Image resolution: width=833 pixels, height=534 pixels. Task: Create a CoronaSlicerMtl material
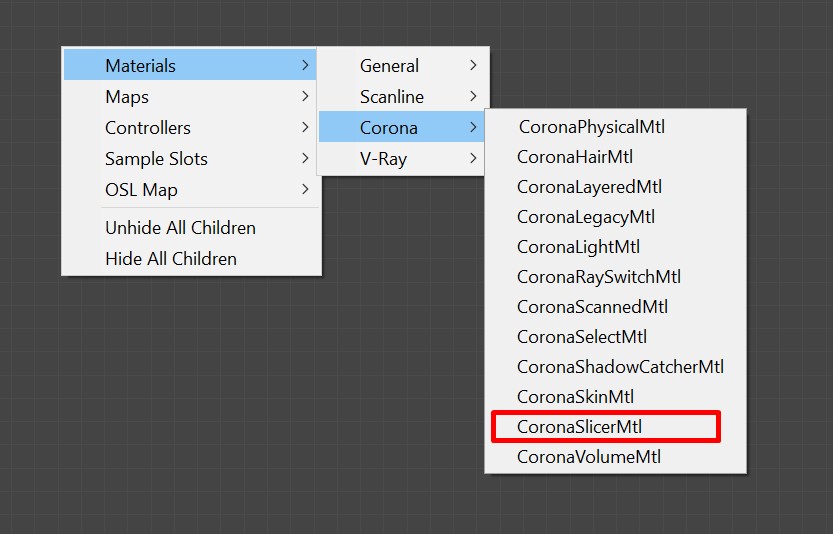[615, 427]
